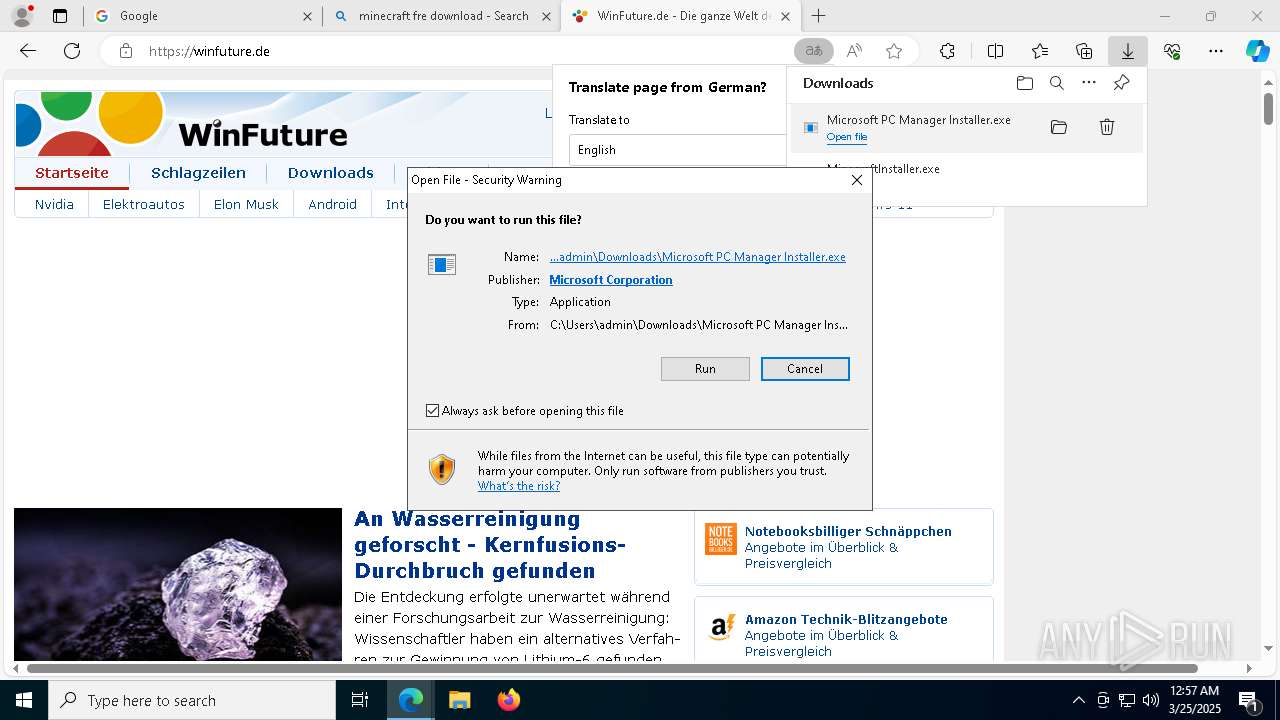Viewport: 1280px width, 720px height.
Task: Open the crystal article thumbnail image
Action: click(178, 584)
